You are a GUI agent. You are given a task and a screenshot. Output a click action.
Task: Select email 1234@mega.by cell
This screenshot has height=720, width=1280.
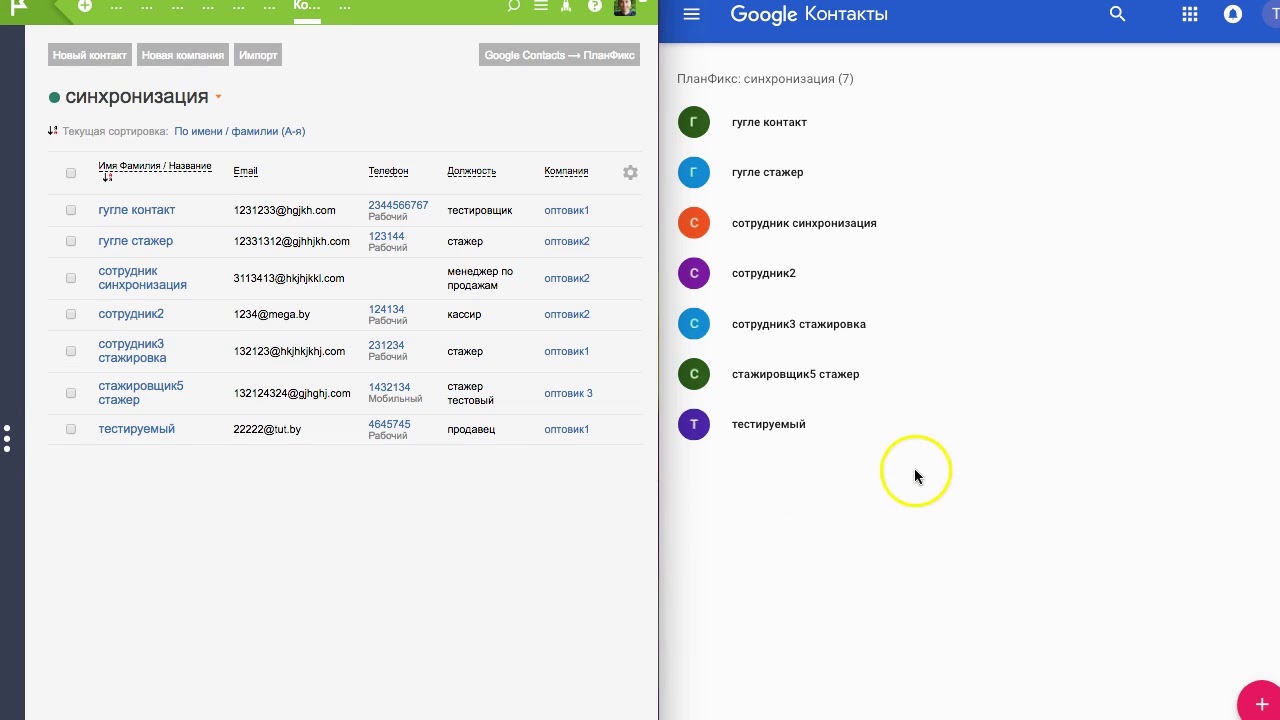point(272,314)
